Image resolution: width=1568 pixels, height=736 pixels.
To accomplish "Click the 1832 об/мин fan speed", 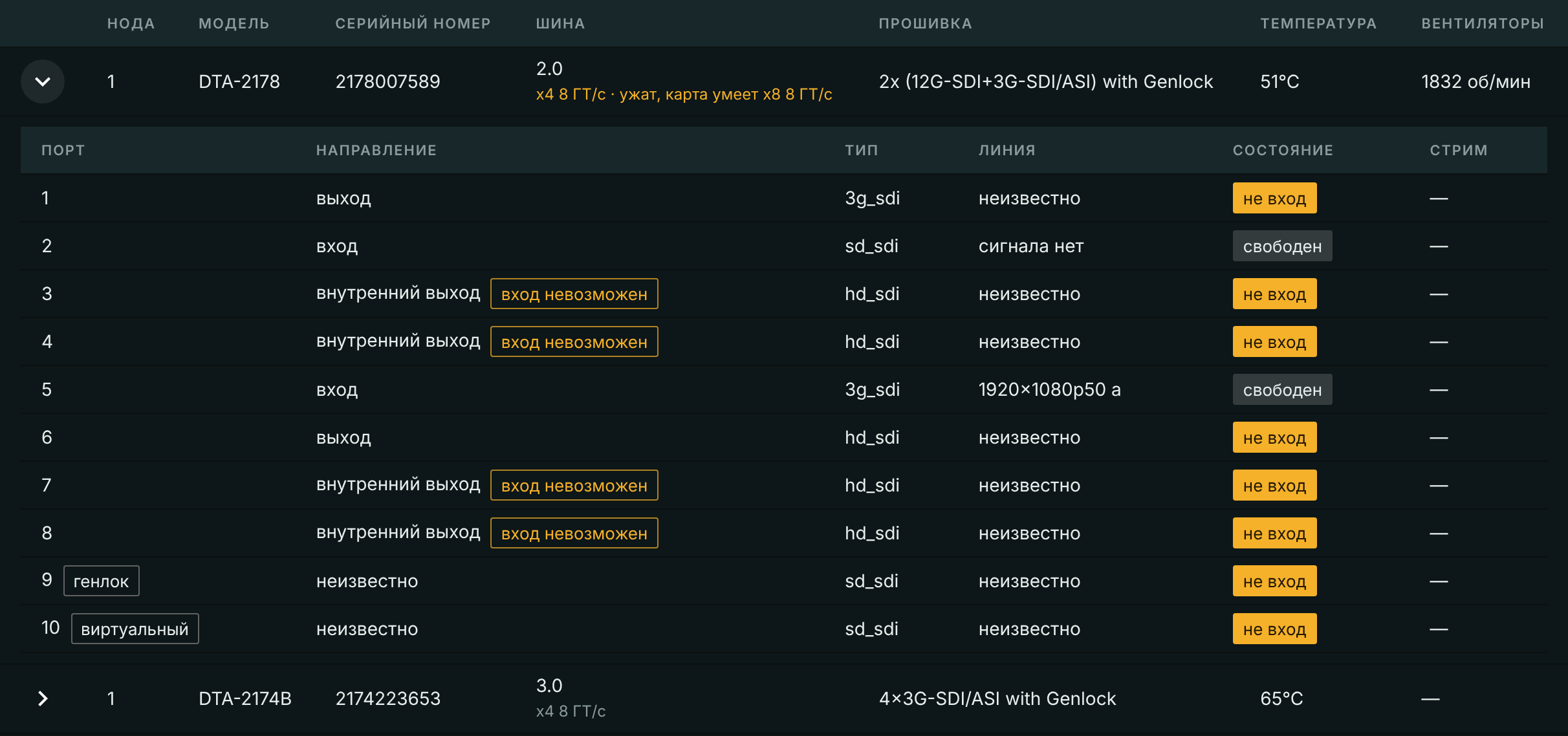I will point(1475,81).
